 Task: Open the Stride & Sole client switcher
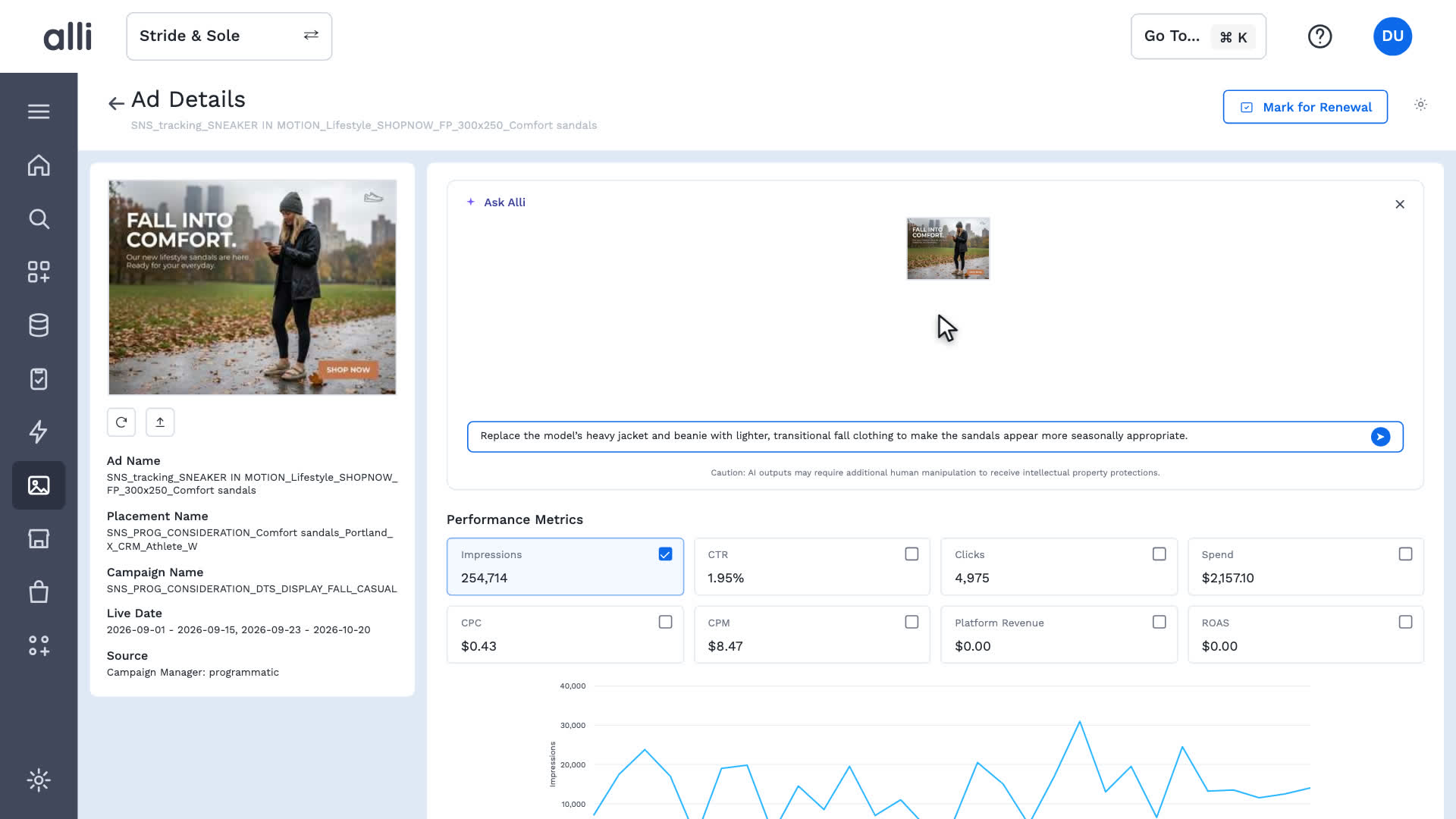click(x=229, y=36)
